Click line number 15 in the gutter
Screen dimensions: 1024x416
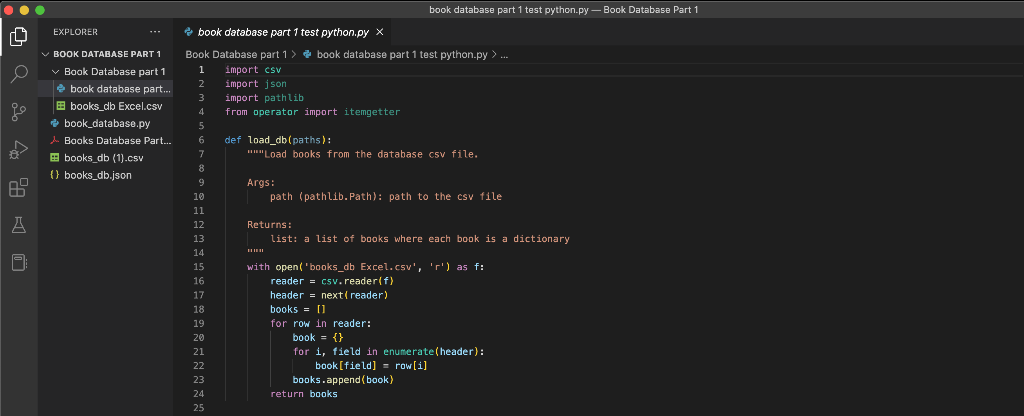click(199, 266)
